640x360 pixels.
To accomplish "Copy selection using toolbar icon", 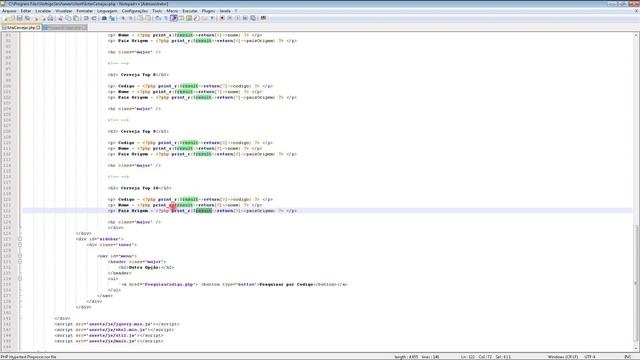I will click(x=68, y=18).
